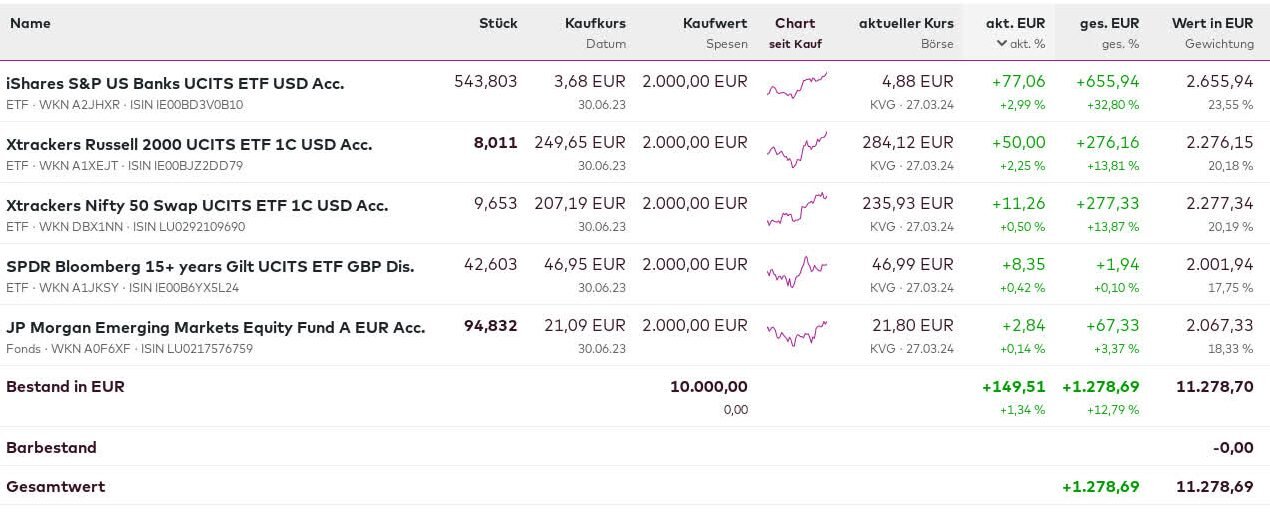1270x517 pixels.
Task: Sort table by the Name column header
Action: (30, 23)
